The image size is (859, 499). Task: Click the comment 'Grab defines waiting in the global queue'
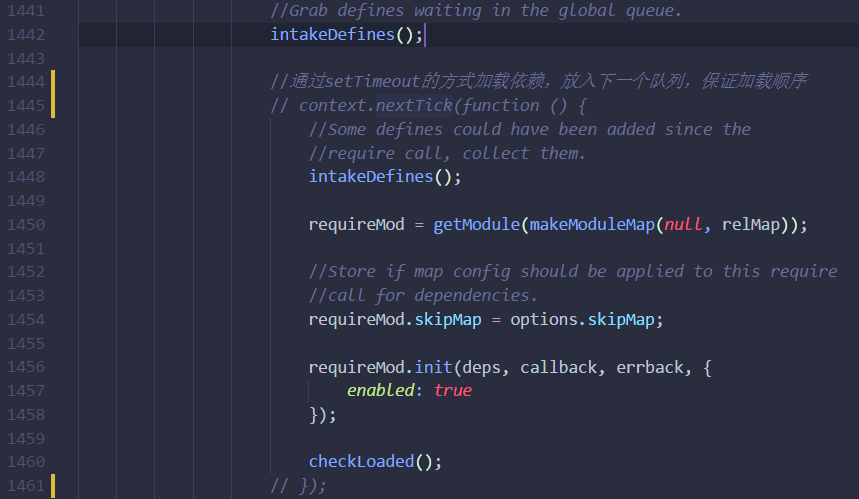point(476,10)
